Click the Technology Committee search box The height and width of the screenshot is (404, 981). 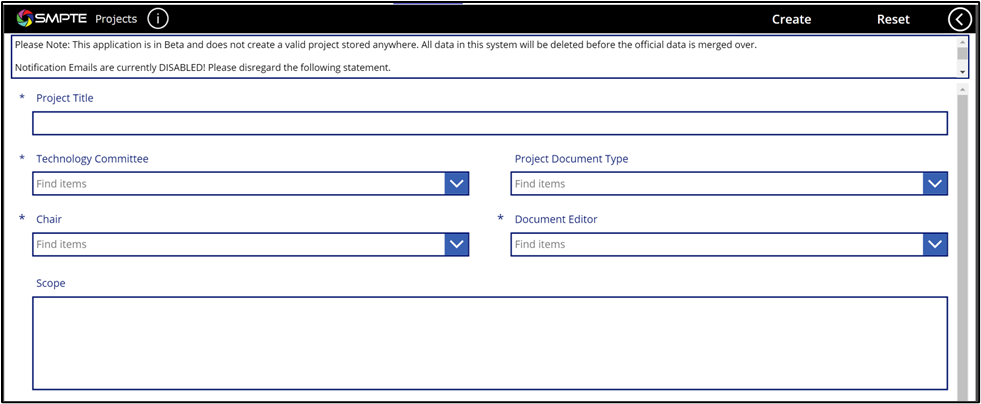tap(238, 184)
